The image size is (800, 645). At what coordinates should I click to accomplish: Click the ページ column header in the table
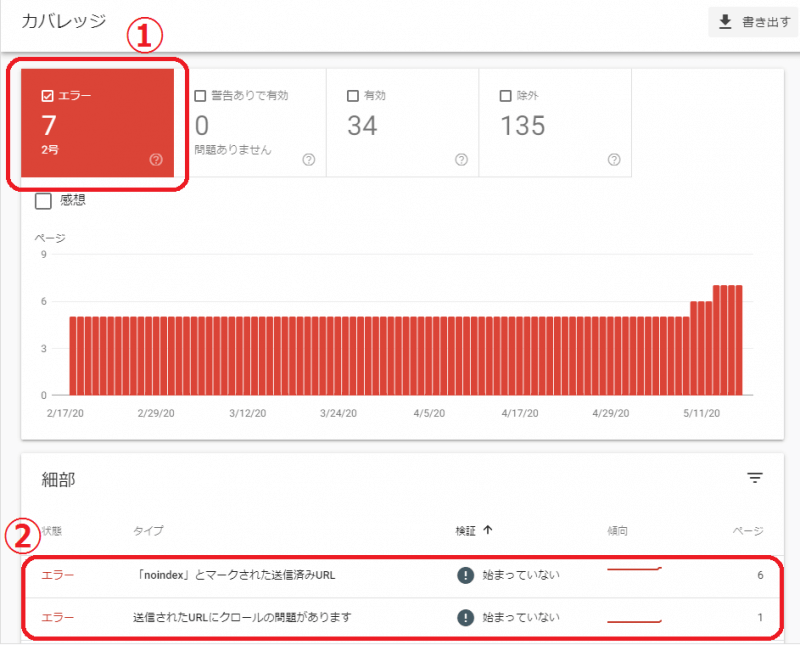tap(748, 531)
